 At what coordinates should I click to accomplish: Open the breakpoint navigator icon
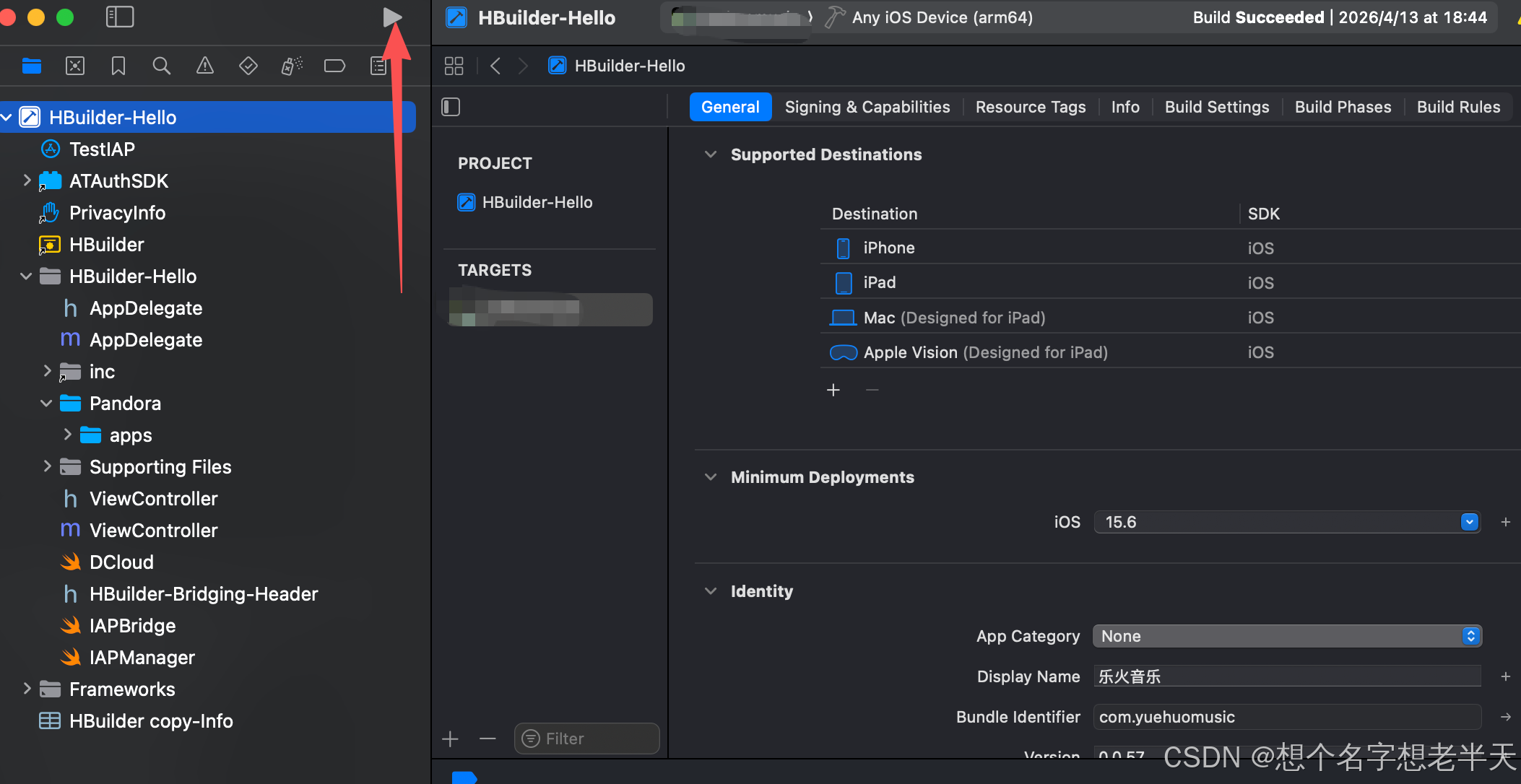click(x=334, y=66)
